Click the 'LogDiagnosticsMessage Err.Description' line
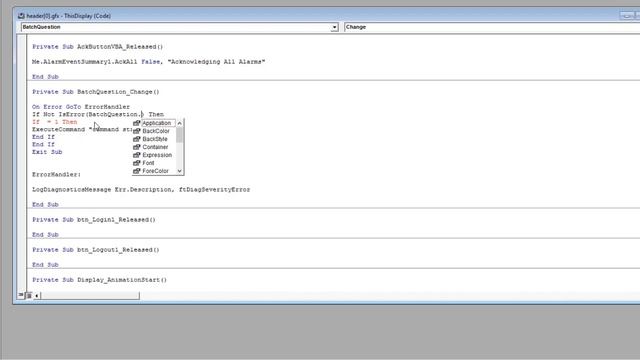This screenshot has width=640, height=360. coord(141,189)
